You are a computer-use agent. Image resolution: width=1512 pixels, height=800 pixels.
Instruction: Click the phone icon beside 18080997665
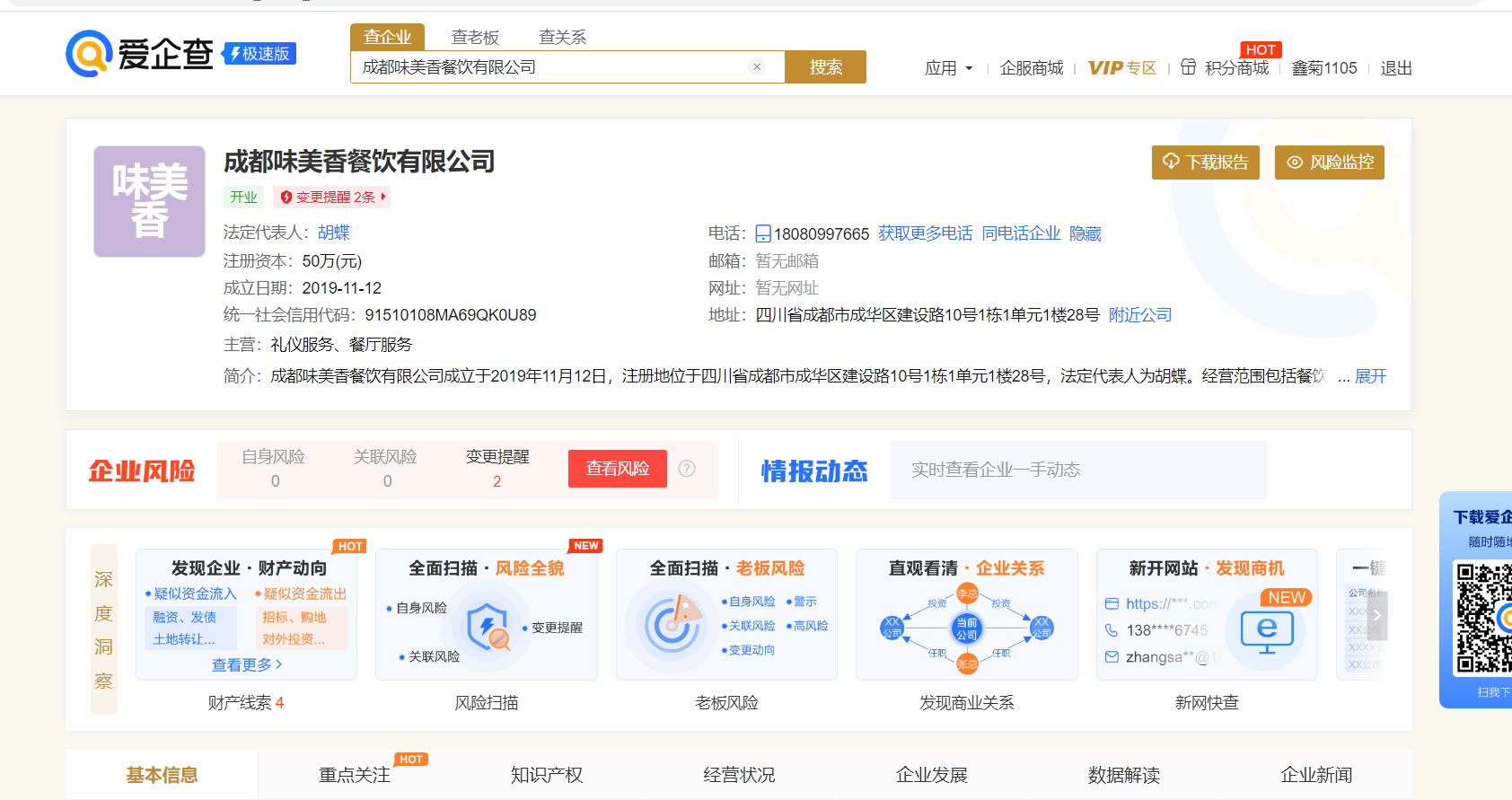pyautogui.click(x=763, y=234)
